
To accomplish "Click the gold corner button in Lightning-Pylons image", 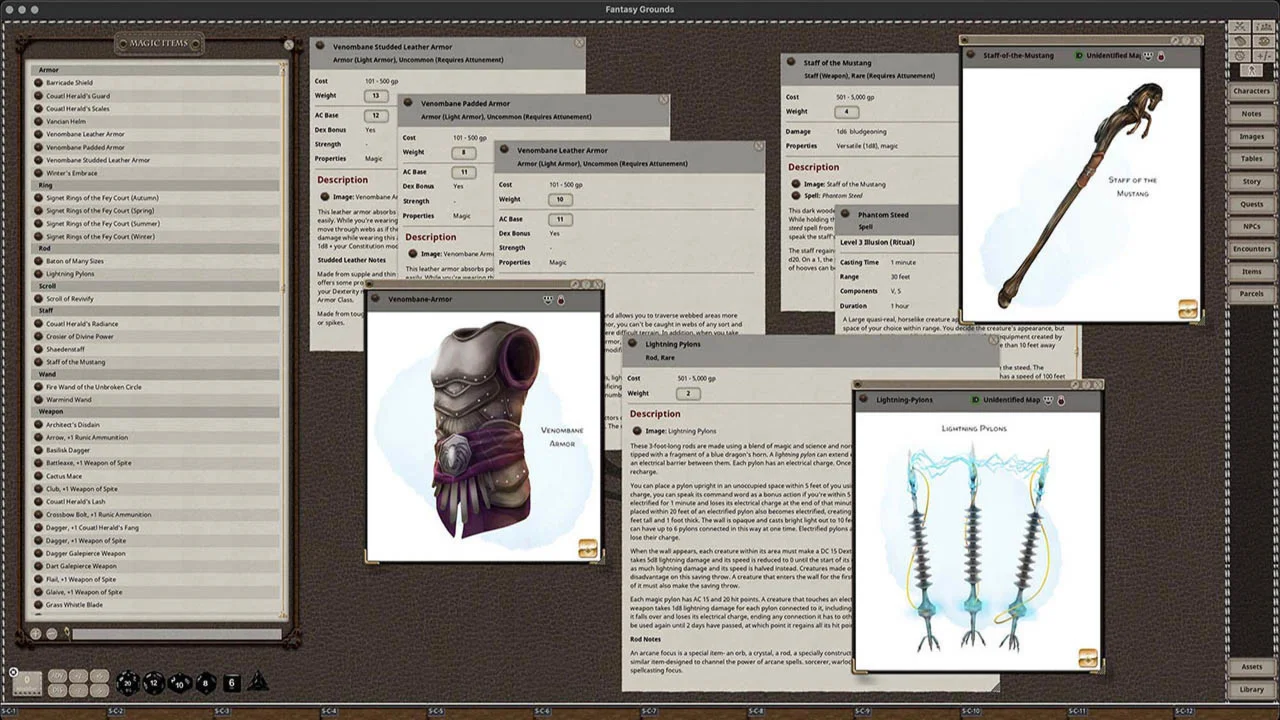I will coord(1088,658).
